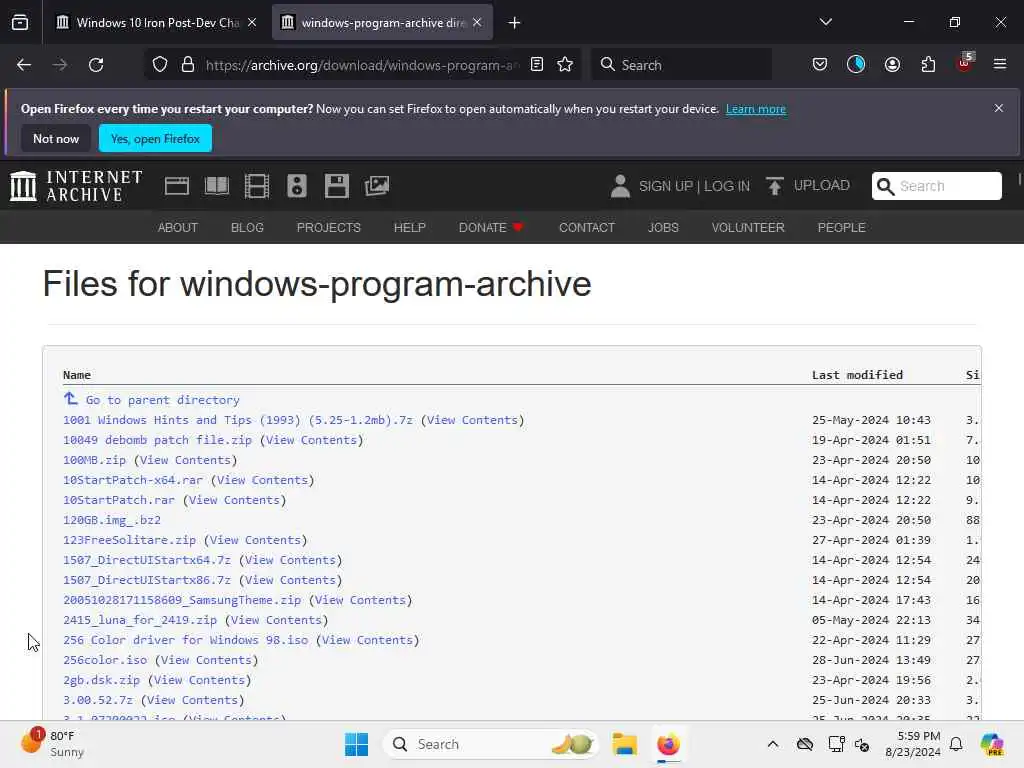List all tabs dropdown arrow
The height and width of the screenshot is (768, 1024).
825,22
